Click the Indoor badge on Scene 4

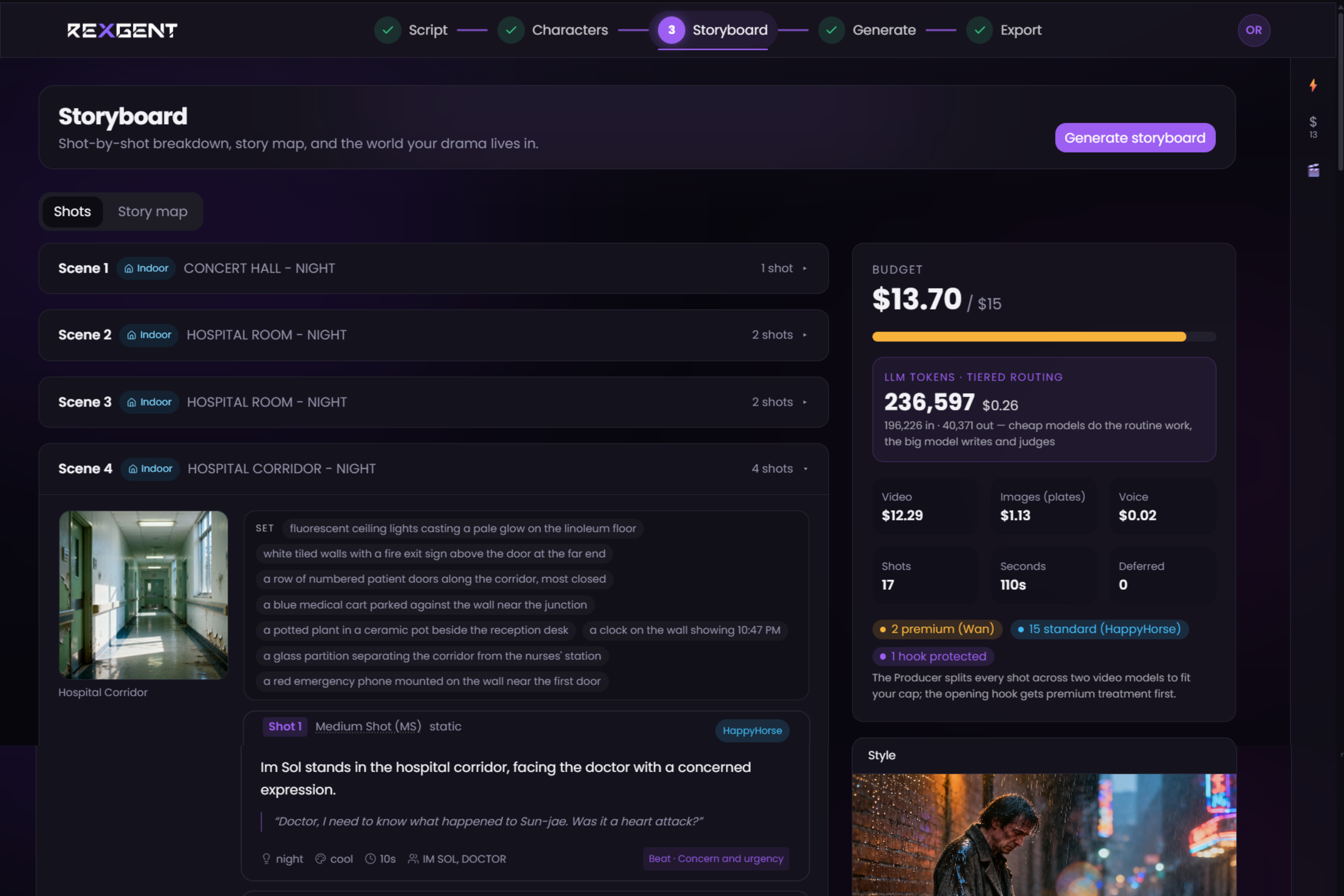coord(150,469)
